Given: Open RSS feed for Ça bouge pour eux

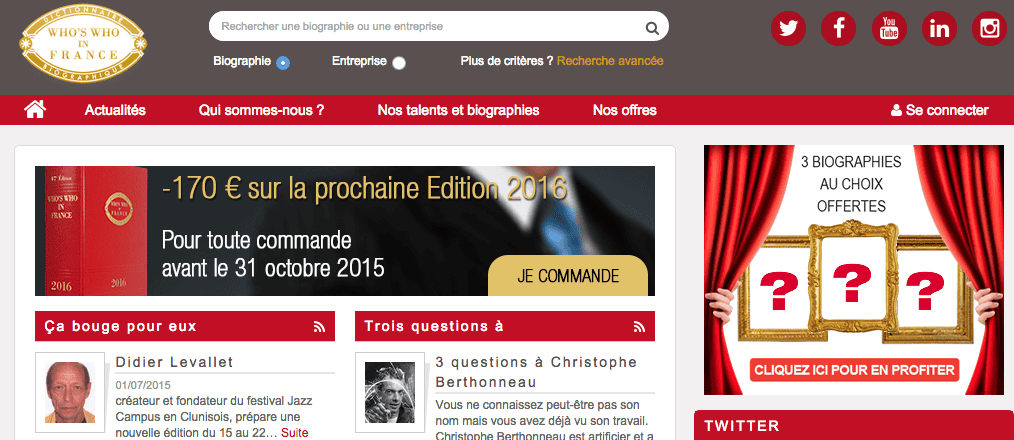Looking at the screenshot, I should (x=319, y=326).
